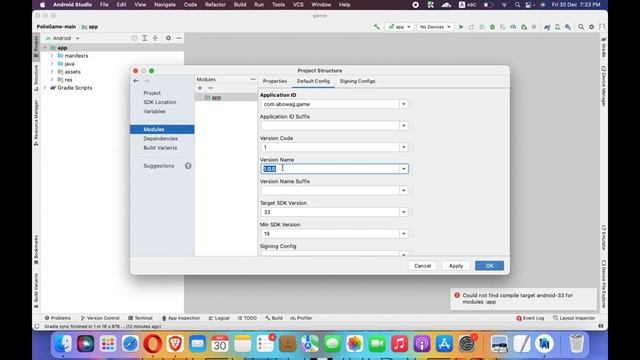Screen dimensions: 640x360
Task: Click Search Everywhere magnifier in toolbar
Action: (x=581, y=27)
